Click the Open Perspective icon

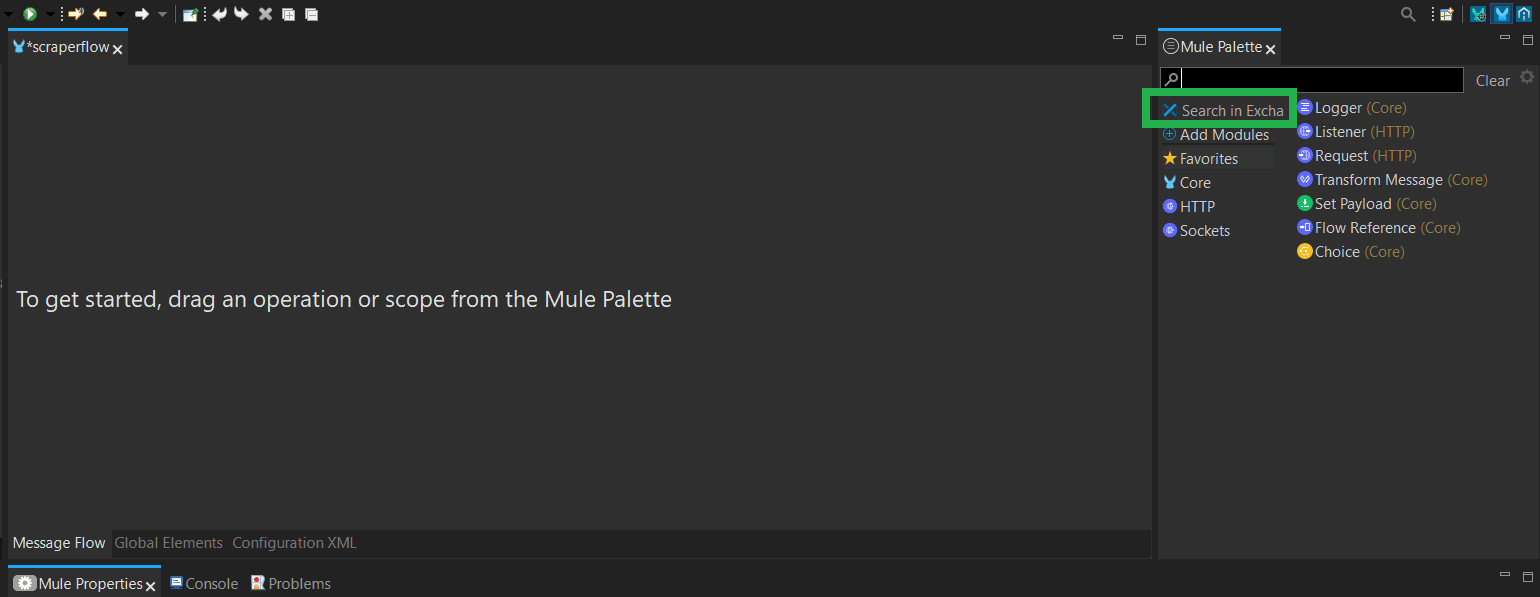coord(1446,14)
